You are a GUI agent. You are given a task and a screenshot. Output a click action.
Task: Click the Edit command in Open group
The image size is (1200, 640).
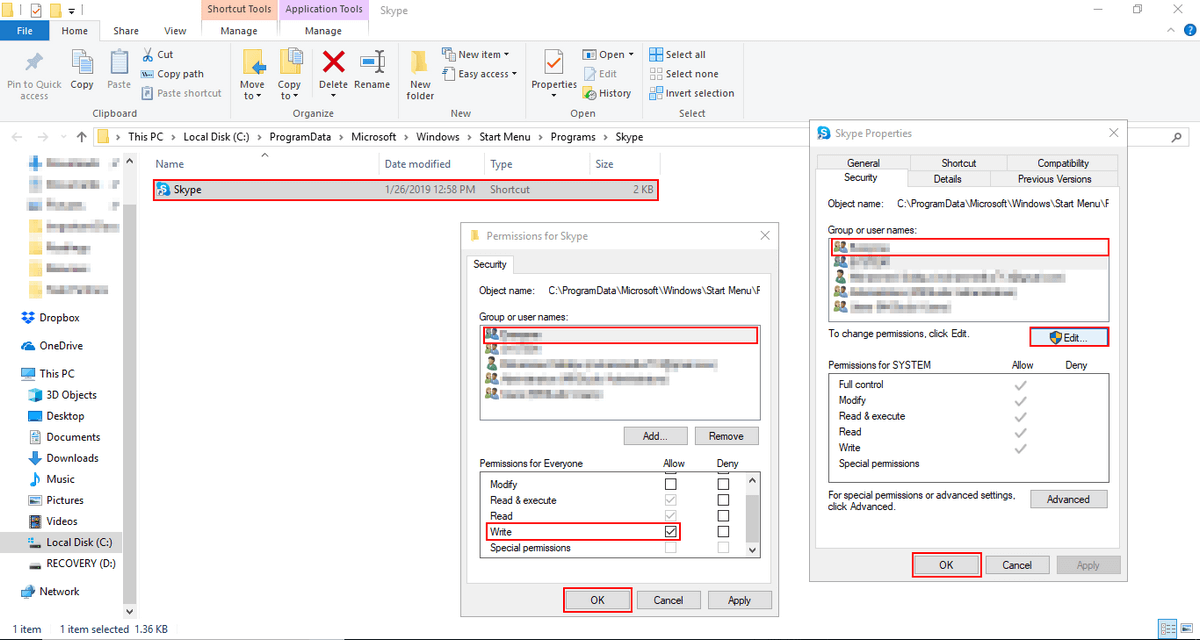tap(599, 74)
